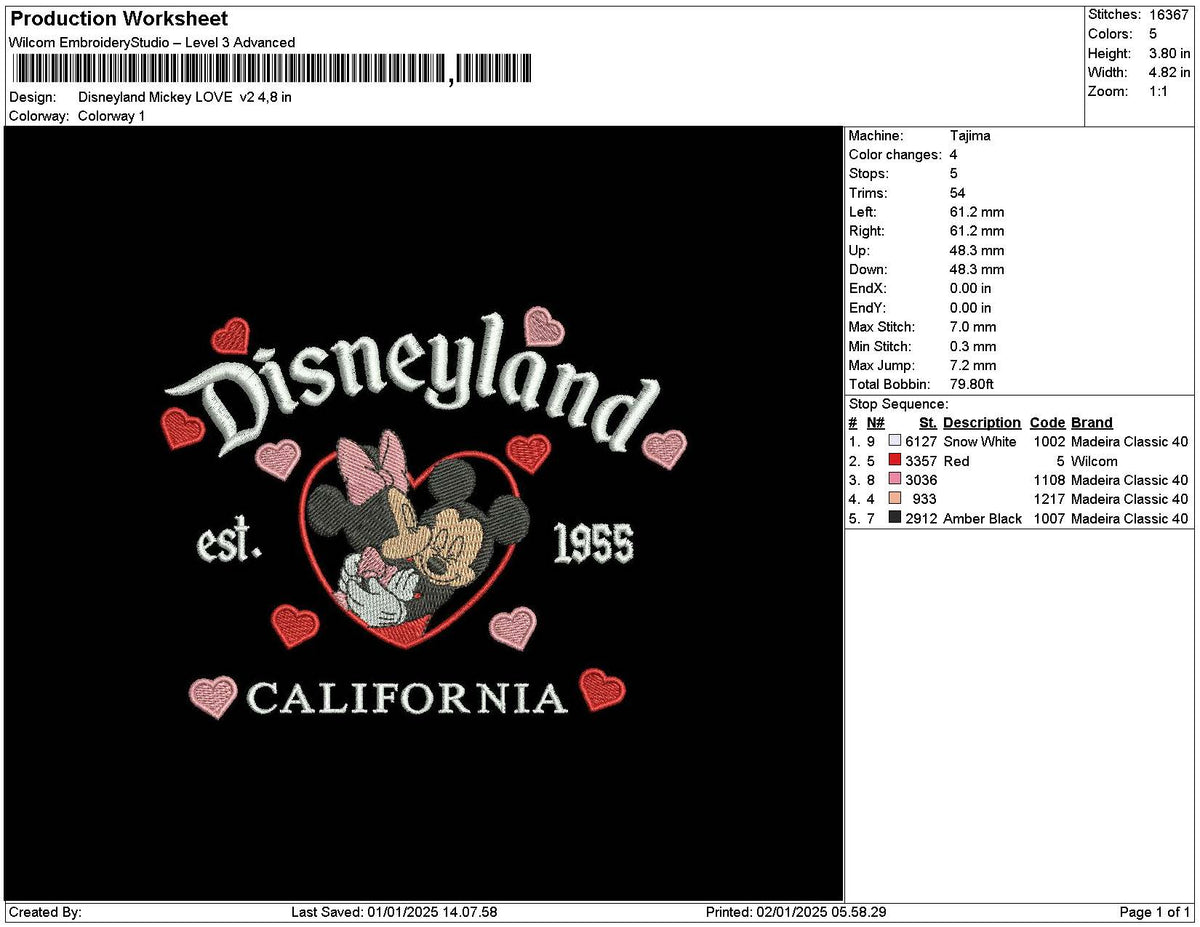Click 'Printed: 02/01/2025 05.58.29'
This screenshot has width=1200, height=927.
(x=796, y=912)
